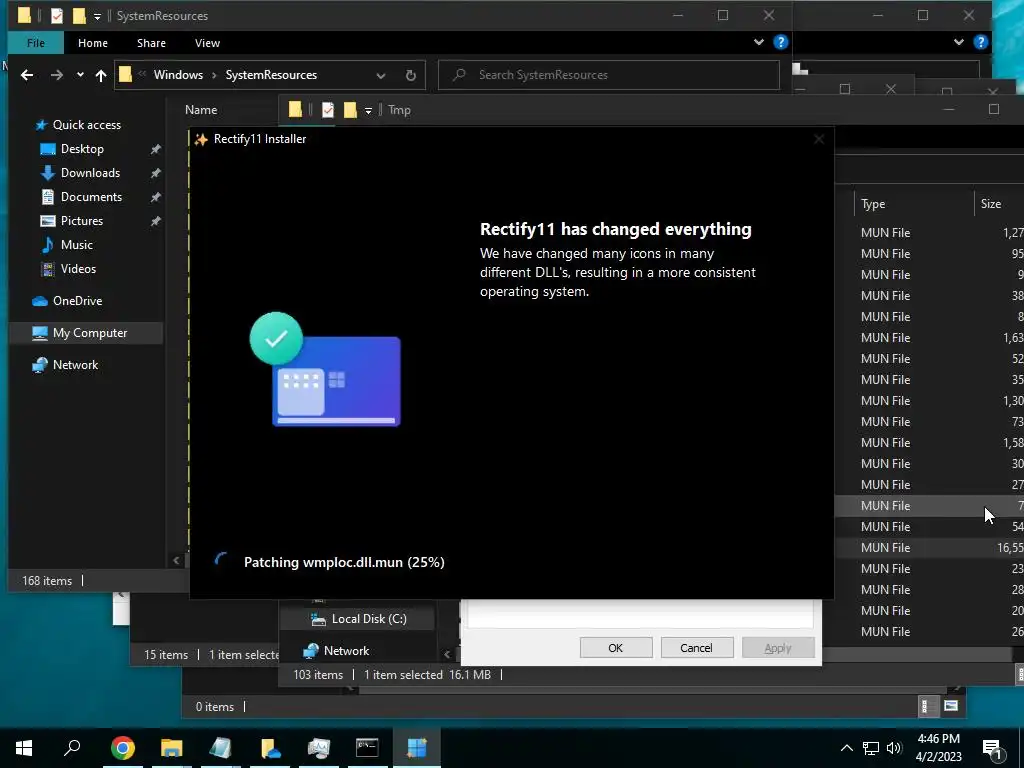The width and height of the screenshot is (1024, 768).
Task: Open the volume control tray icon
Action: [x=894, y=748]
